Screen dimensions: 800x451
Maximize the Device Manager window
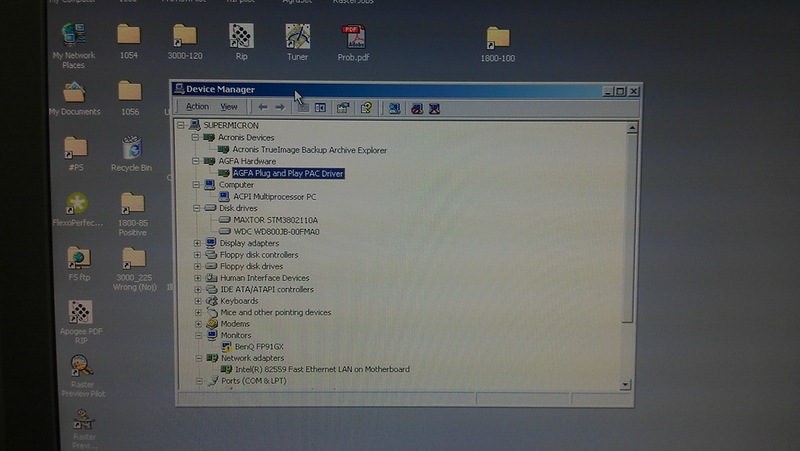620,91
